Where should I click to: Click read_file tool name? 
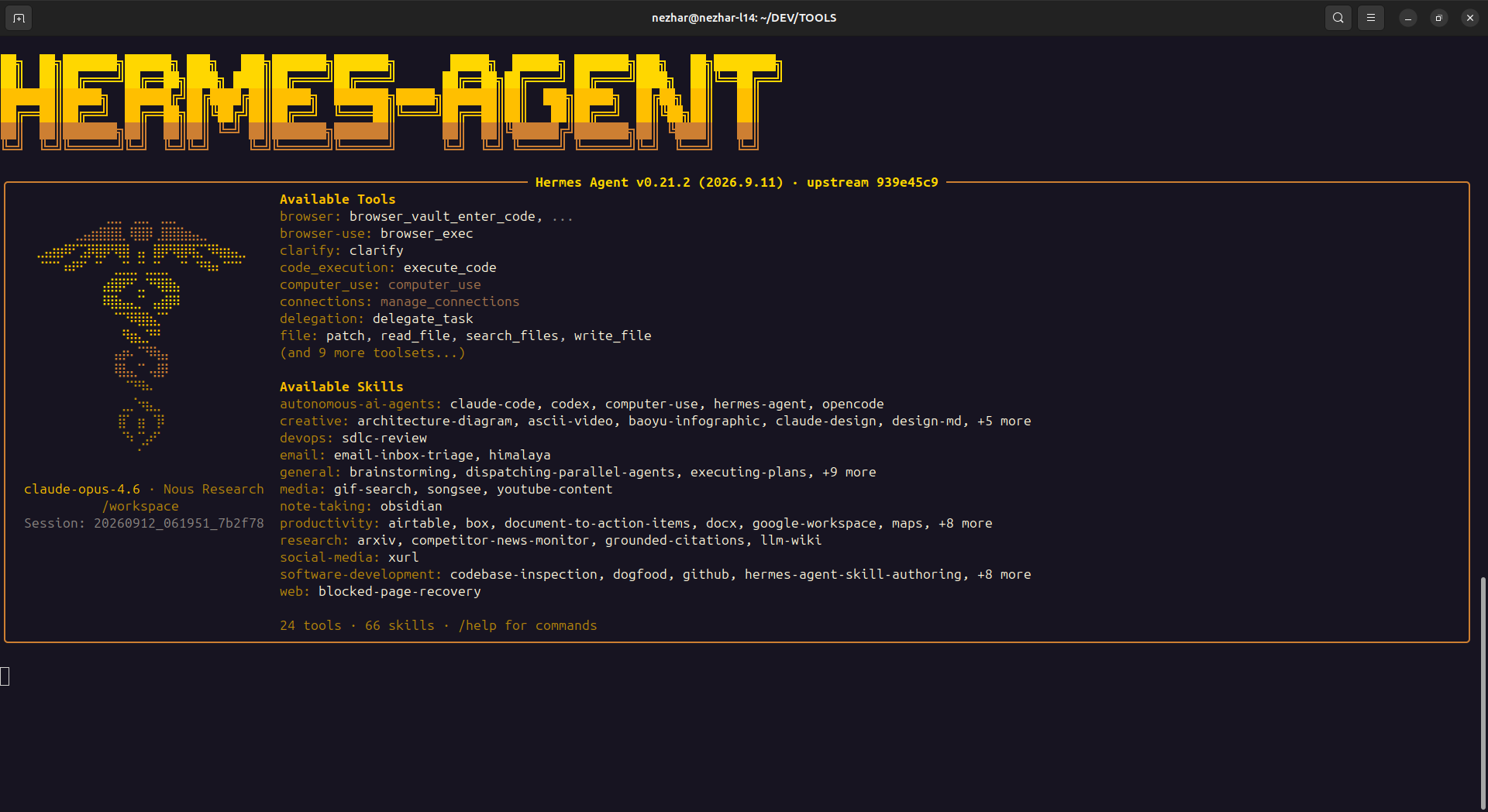(415, 335)
